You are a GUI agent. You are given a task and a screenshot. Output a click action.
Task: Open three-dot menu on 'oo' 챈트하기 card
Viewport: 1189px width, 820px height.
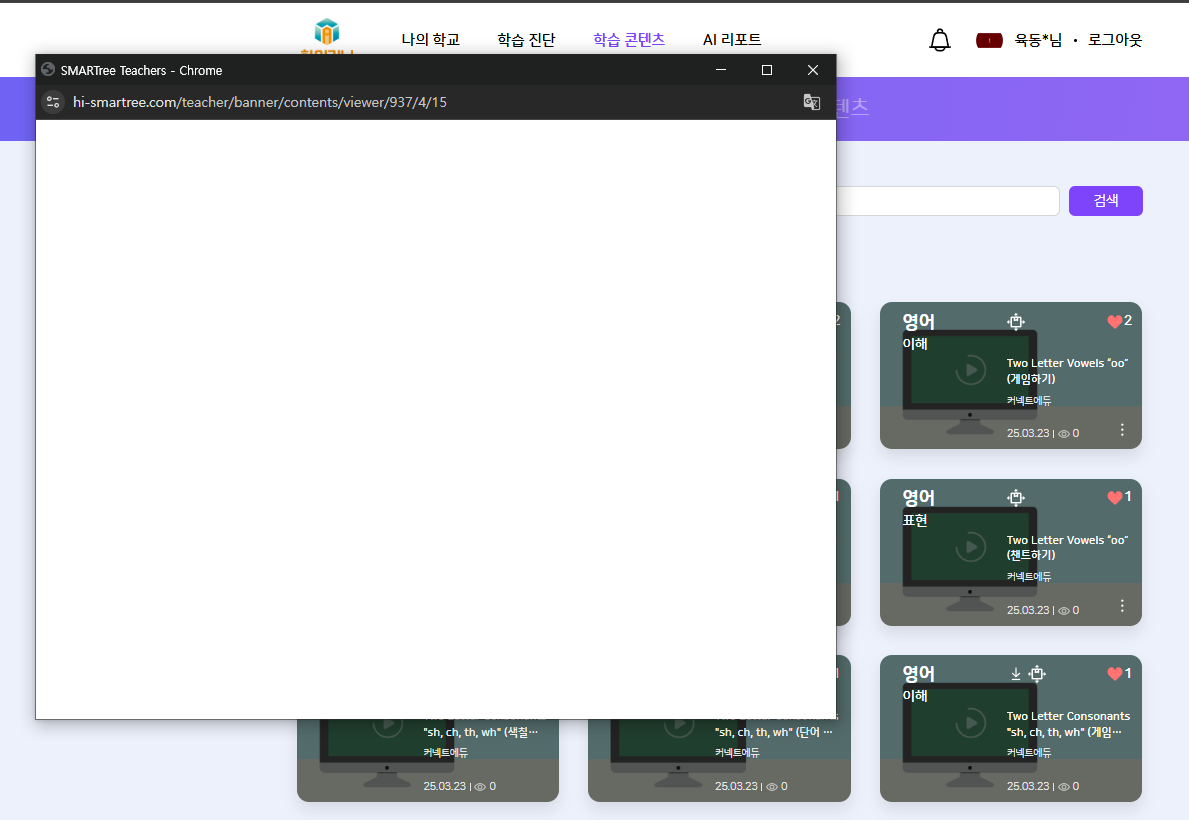pos(1122,606)
